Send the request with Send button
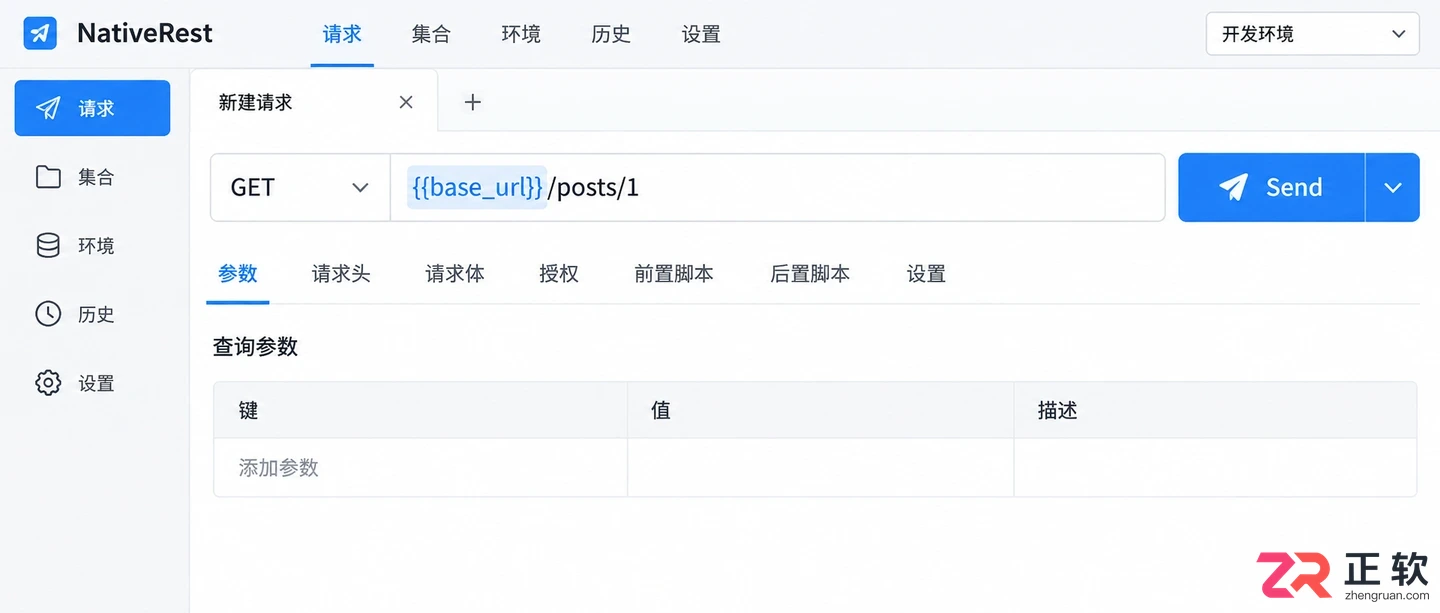Screen dimensions: 1440x613 1271,187
